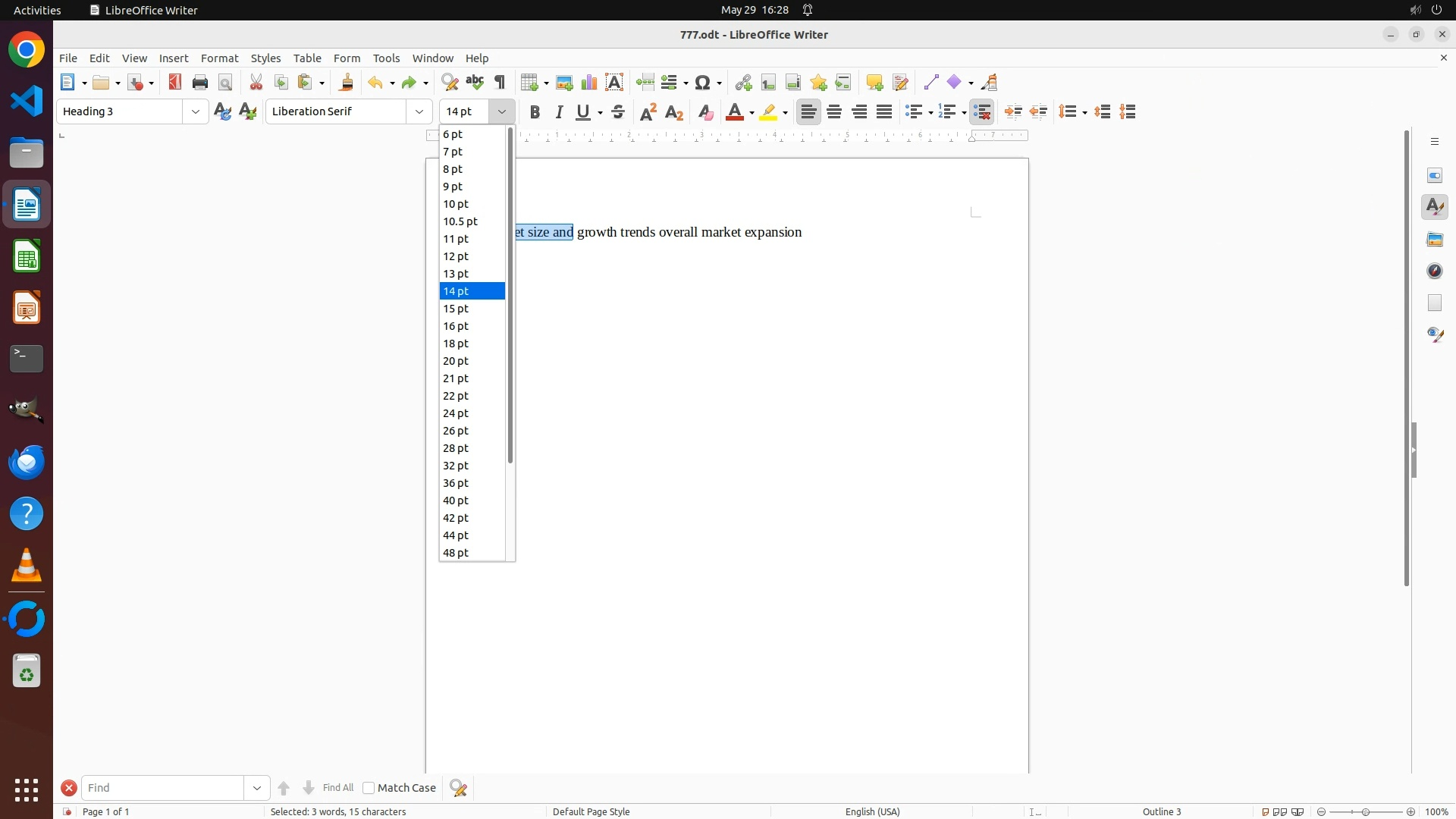The image size is (1456, 819).
Task: Click the font color swatch A icon
Action: (734, 112)
